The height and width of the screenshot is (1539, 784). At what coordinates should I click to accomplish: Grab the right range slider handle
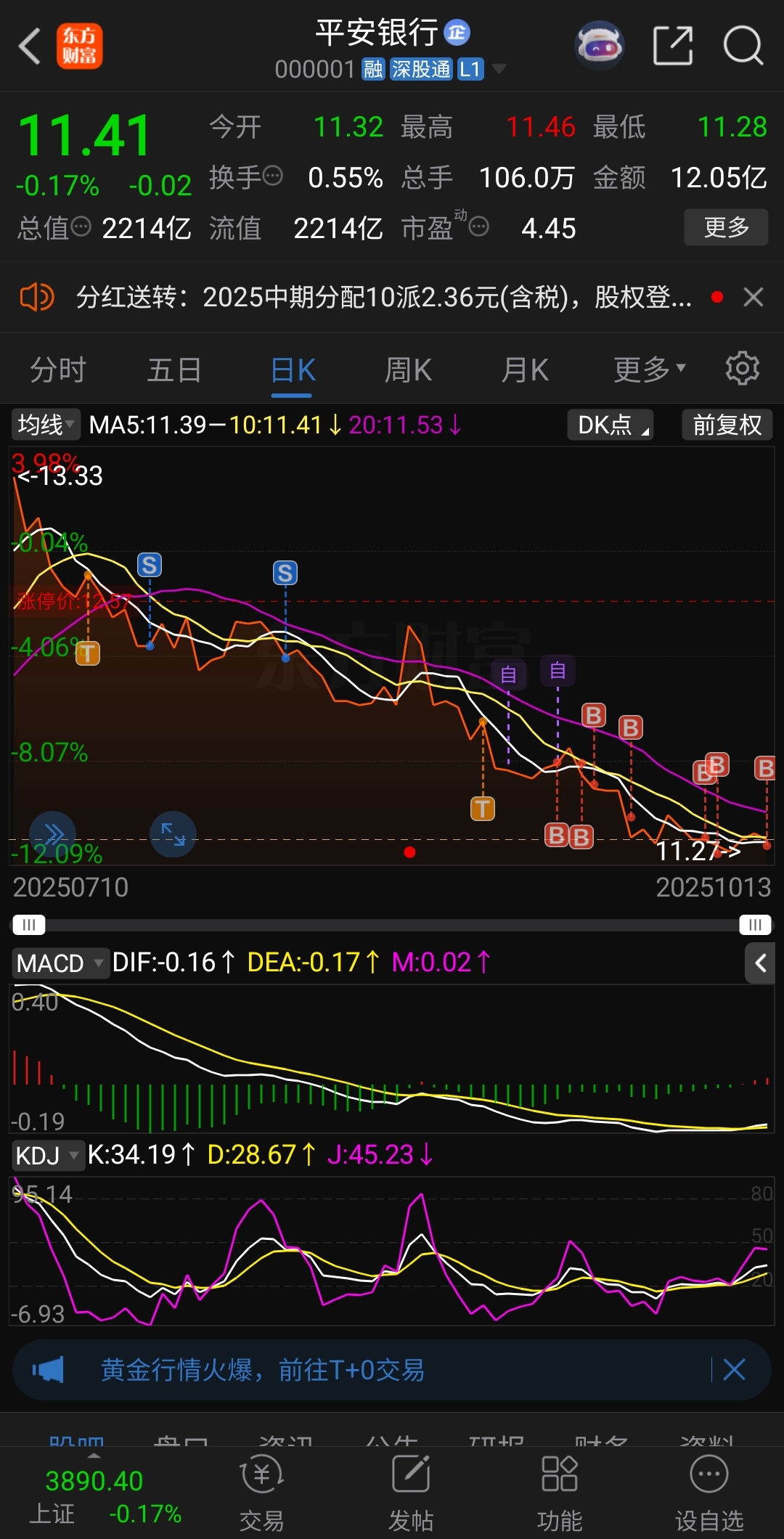tap(755, 925)
